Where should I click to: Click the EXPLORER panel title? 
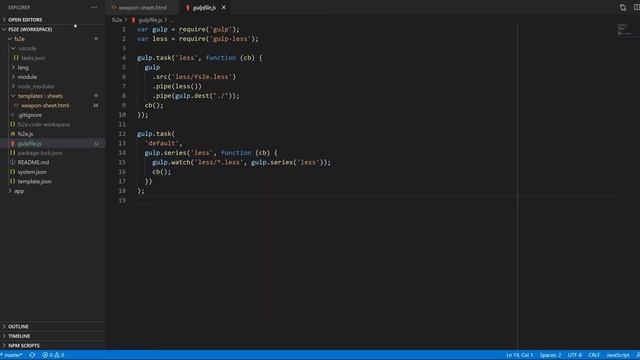click(19, 7)
